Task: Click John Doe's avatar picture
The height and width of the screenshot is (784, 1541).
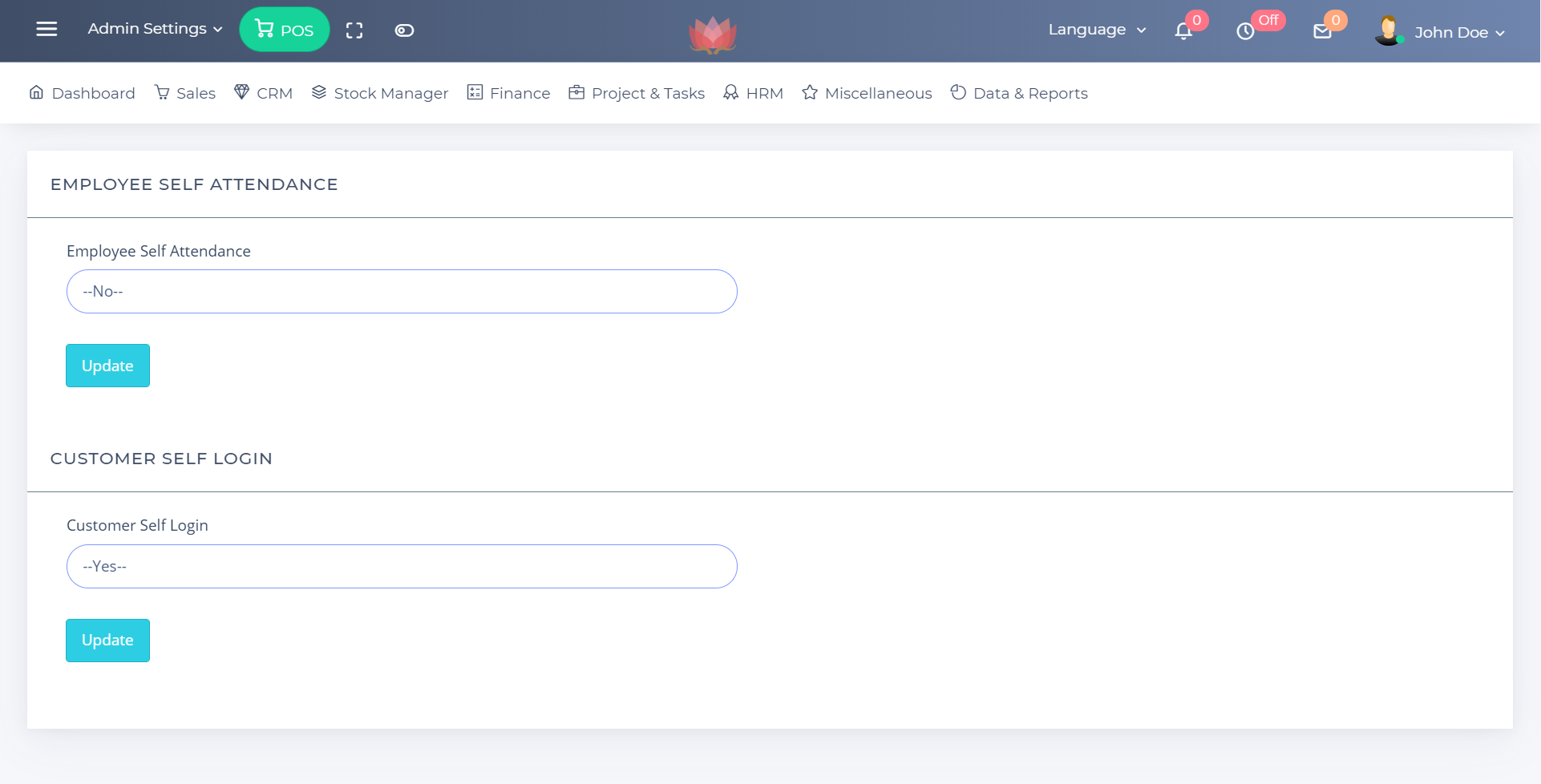Action: point(1388,31)
